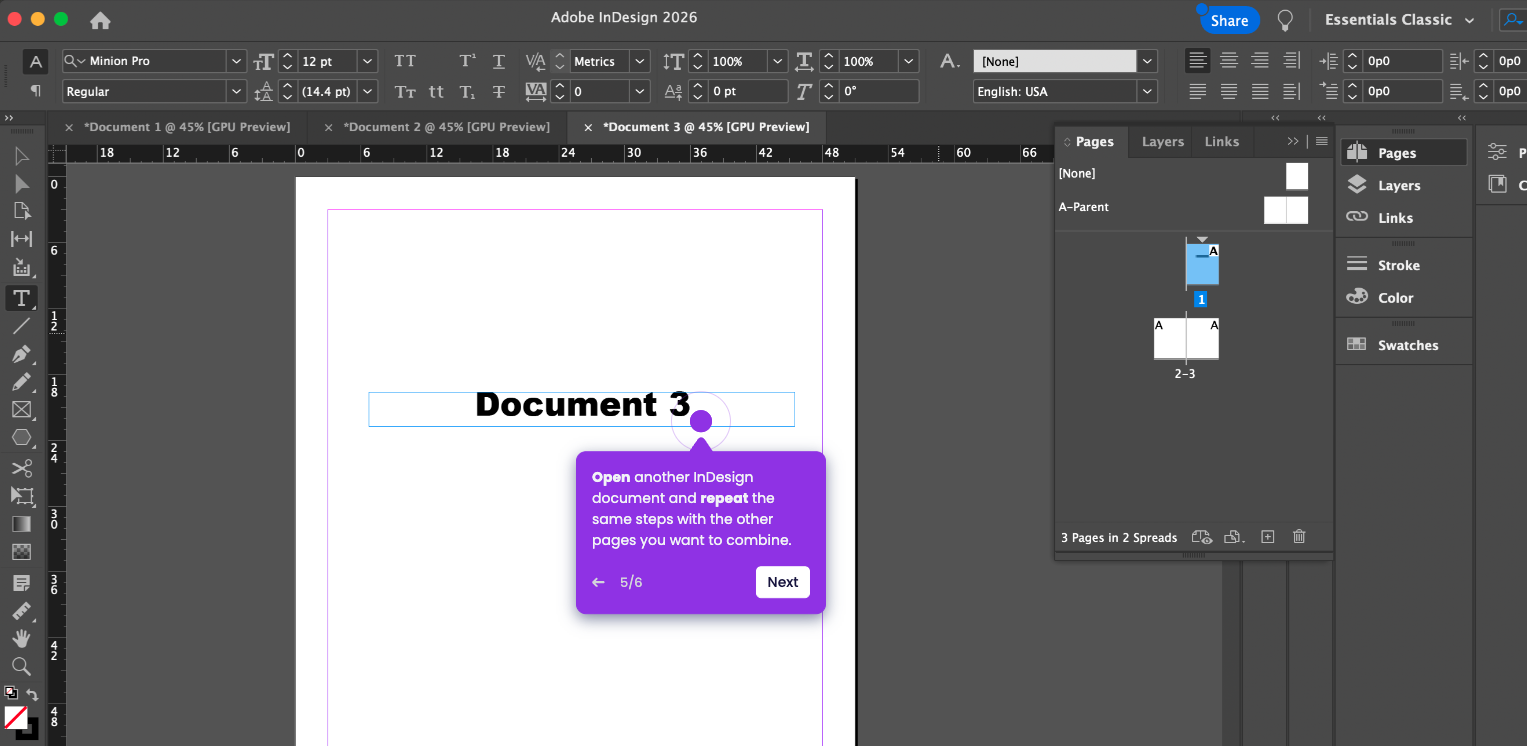
Task: Select the Rectangle Frame tool
Action: (x=21, y=410)
